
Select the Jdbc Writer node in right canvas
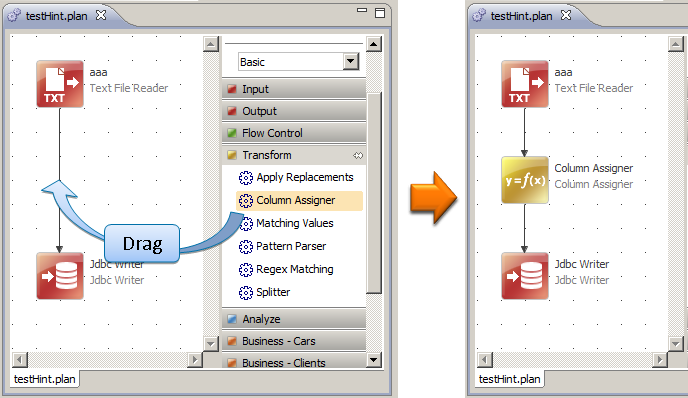(525, 276)
